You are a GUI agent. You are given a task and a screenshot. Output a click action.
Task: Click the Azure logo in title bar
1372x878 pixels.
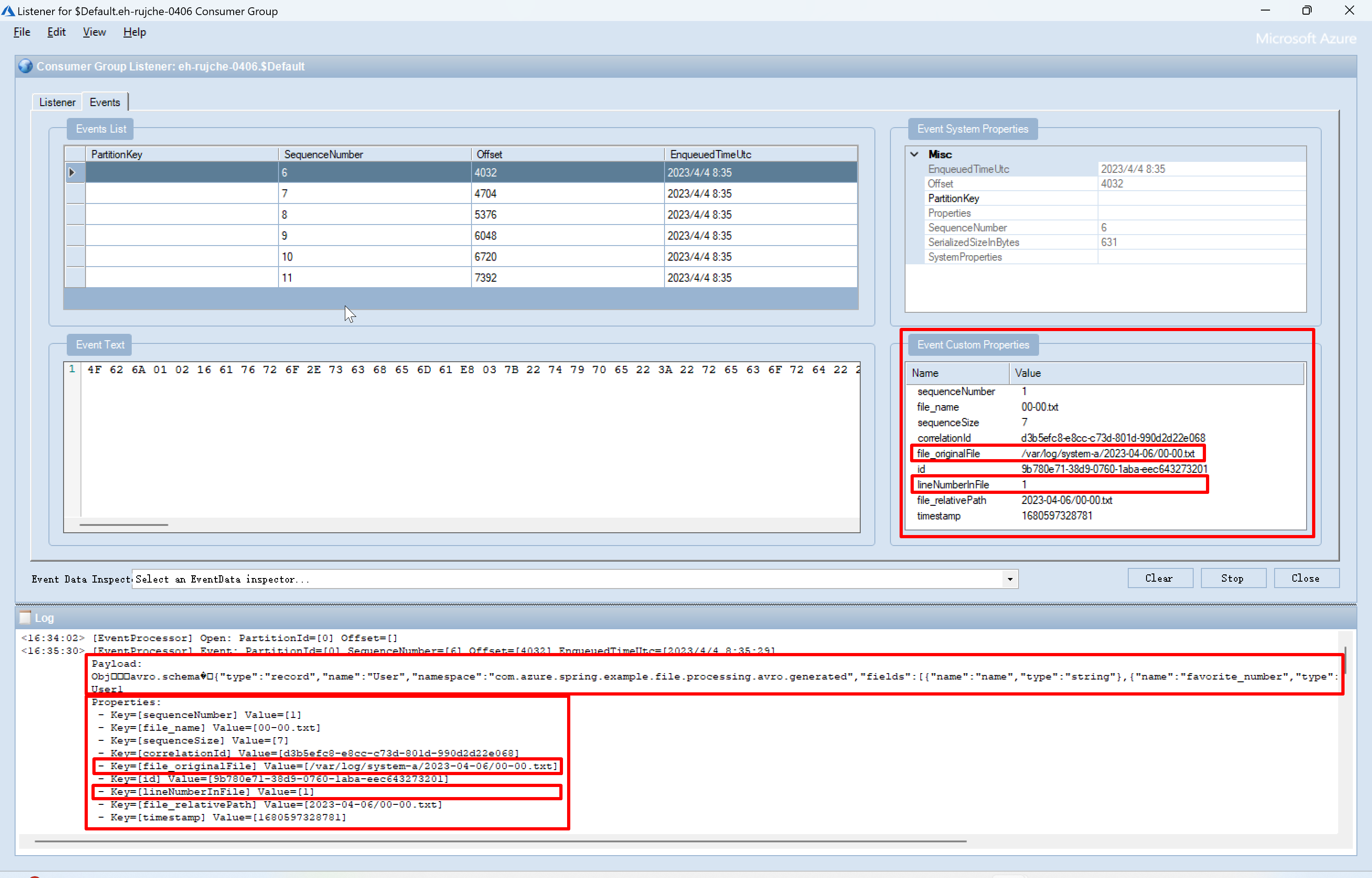[8, 11]
